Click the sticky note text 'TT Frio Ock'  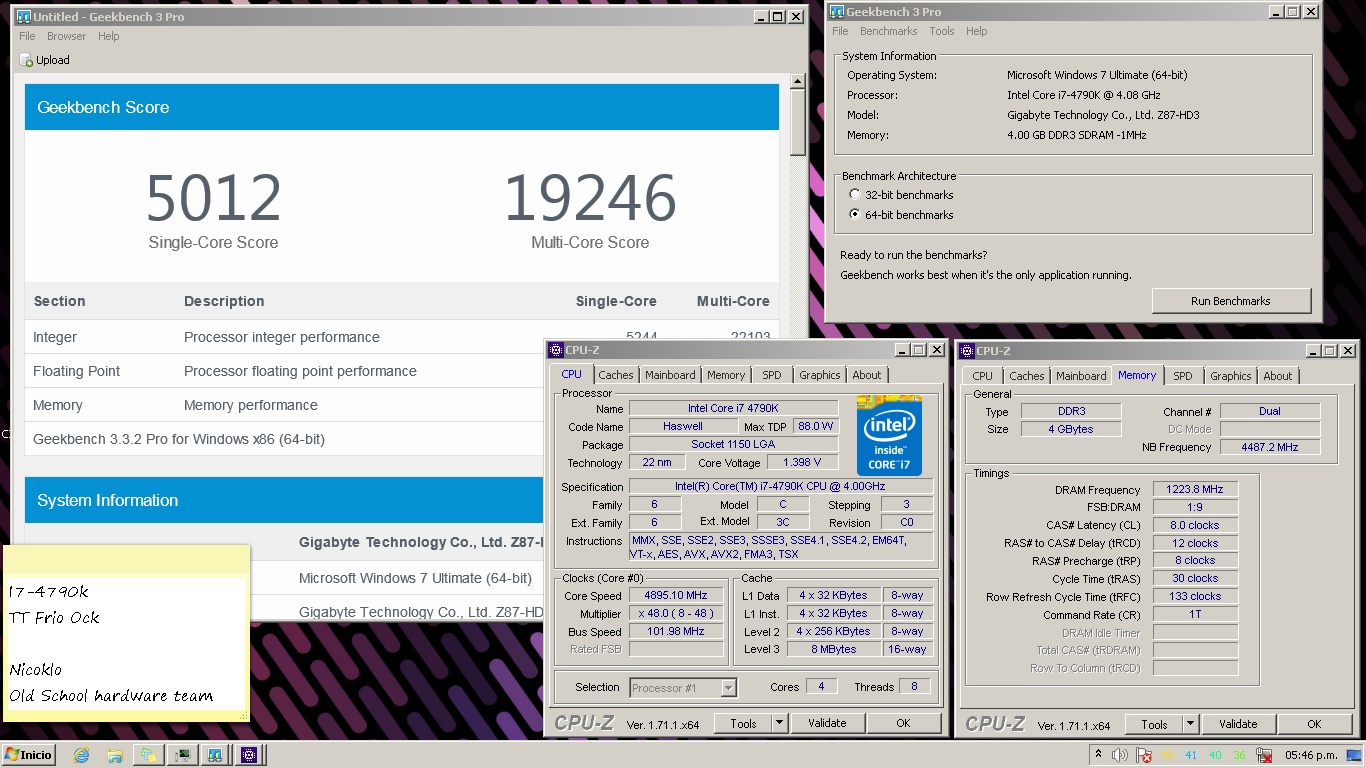click(x=55, y=618)
